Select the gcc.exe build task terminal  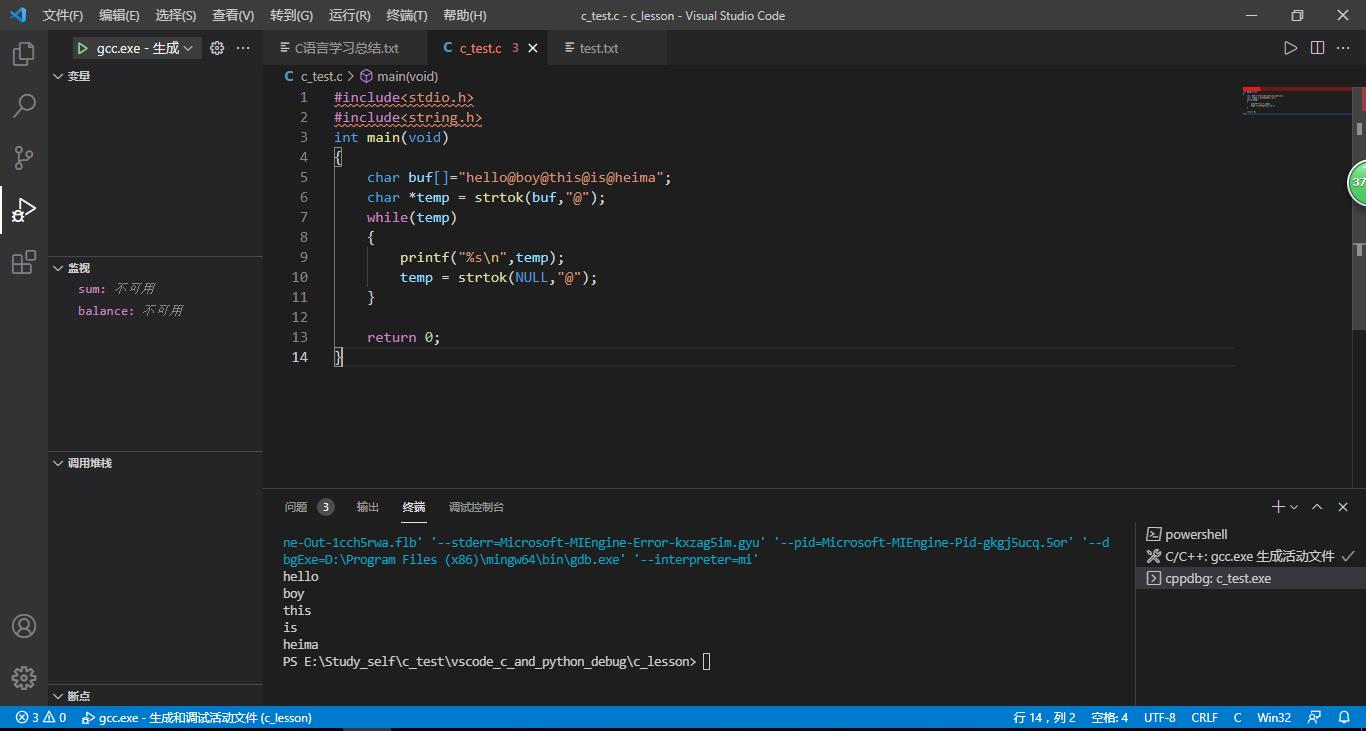(x=1250, y=556)
